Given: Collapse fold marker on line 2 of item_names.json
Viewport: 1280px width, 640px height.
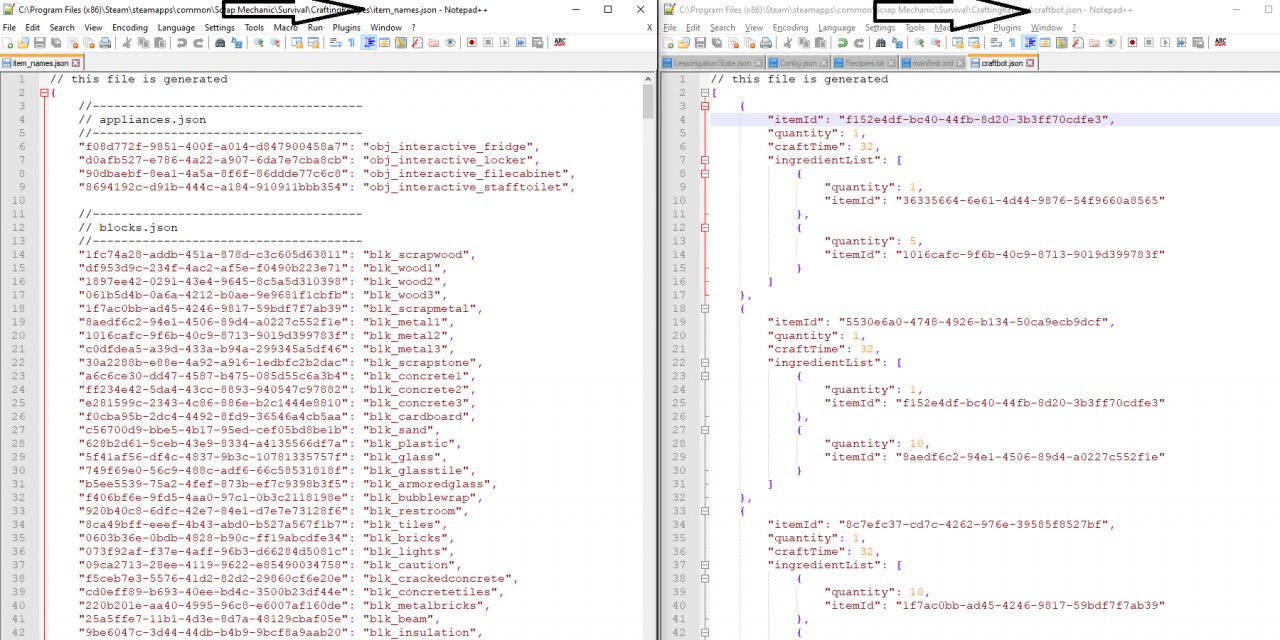Looking at the screenshot, I should pyautogui.click(x=44, y=93).
